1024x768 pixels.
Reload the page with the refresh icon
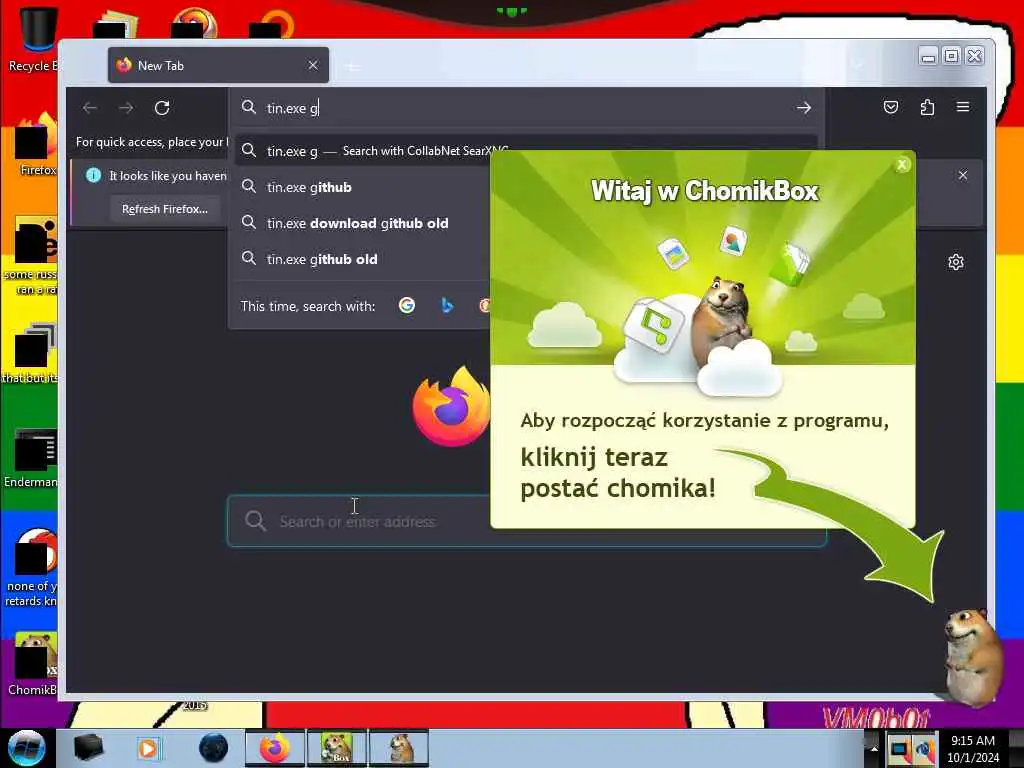[162, 108]
